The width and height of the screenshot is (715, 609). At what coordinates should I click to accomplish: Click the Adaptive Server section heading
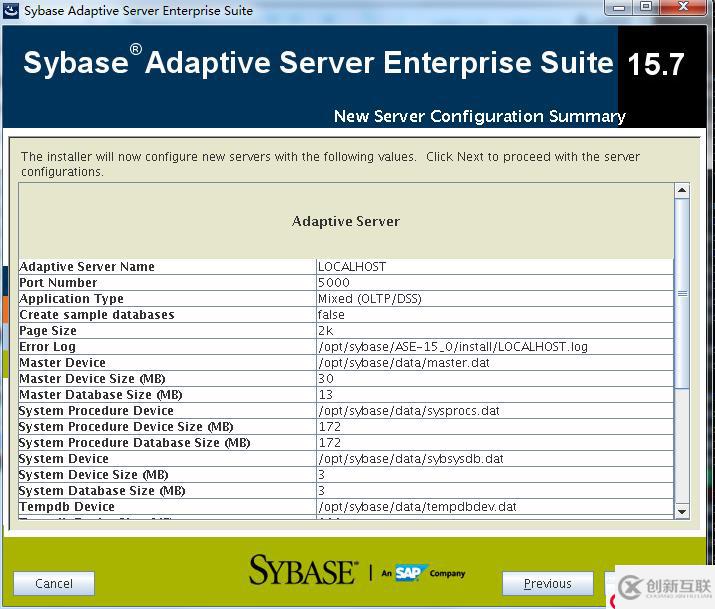(346, 222)
